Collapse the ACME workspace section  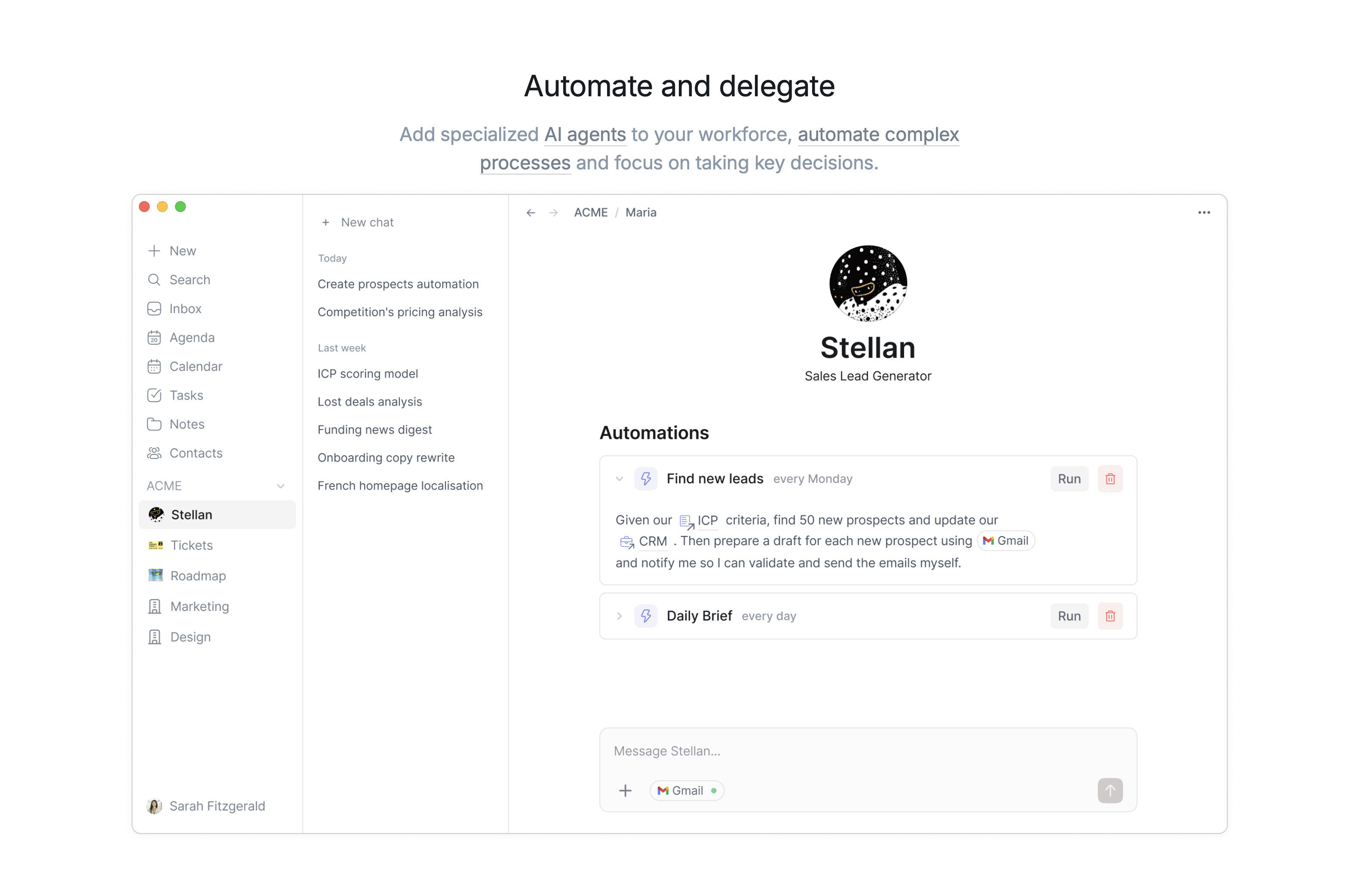click(280, 486)
